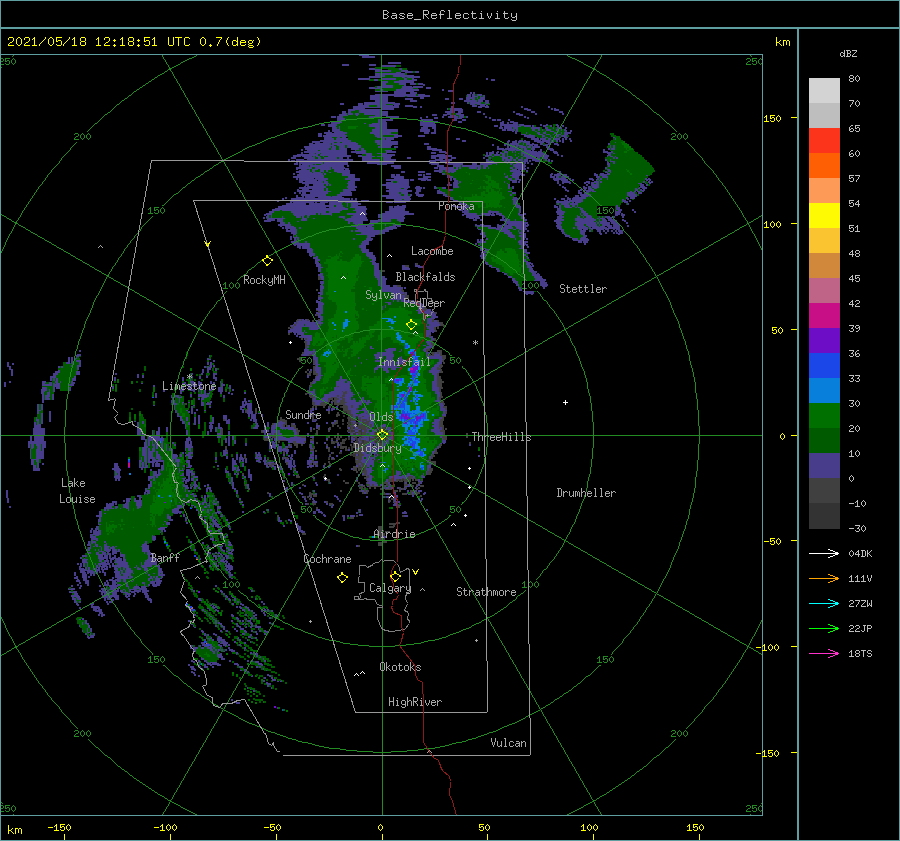The image size is (900, 841).
Task: Click the Lake Louise label
Action: tap(77, 491)
